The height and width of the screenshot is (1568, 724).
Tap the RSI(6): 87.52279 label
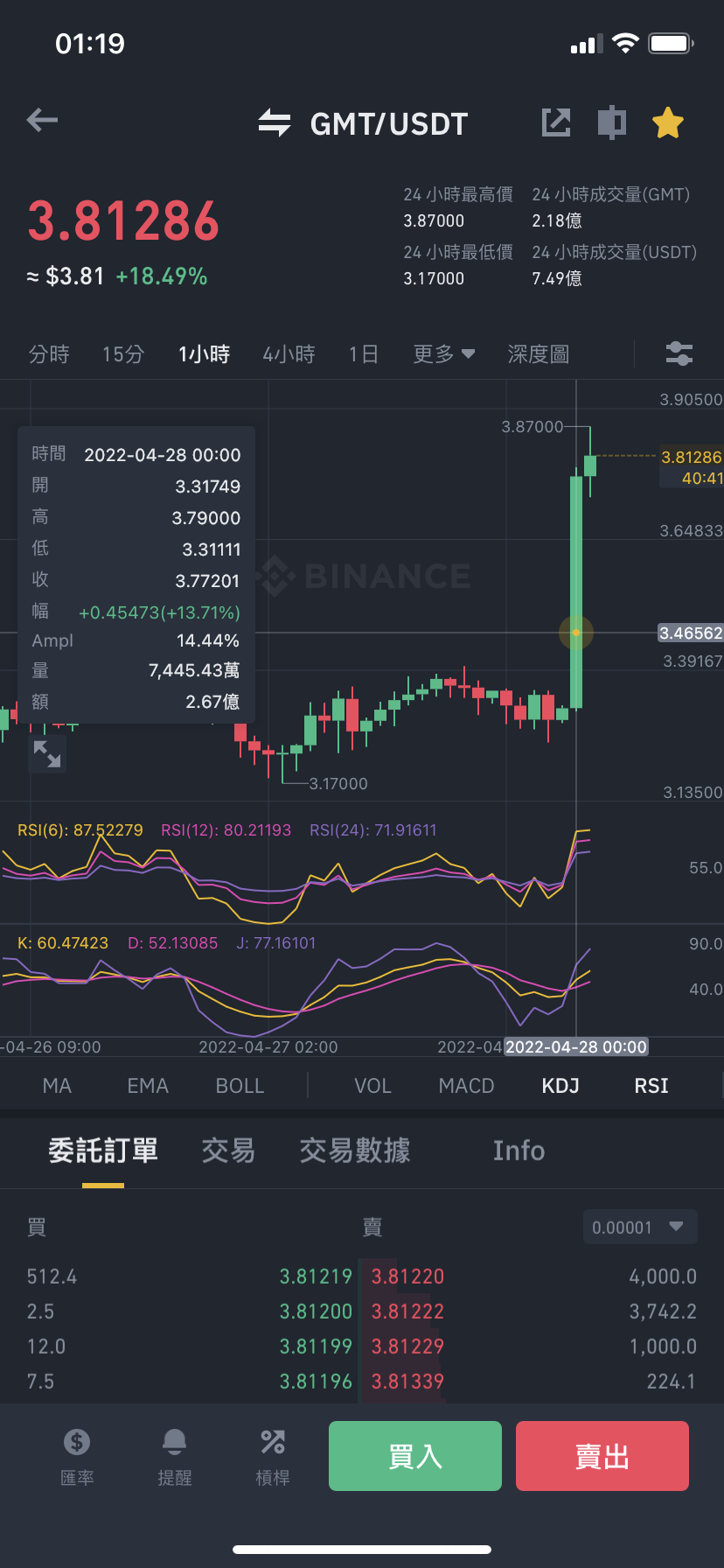pyautogui.click(x=80, y=830)
